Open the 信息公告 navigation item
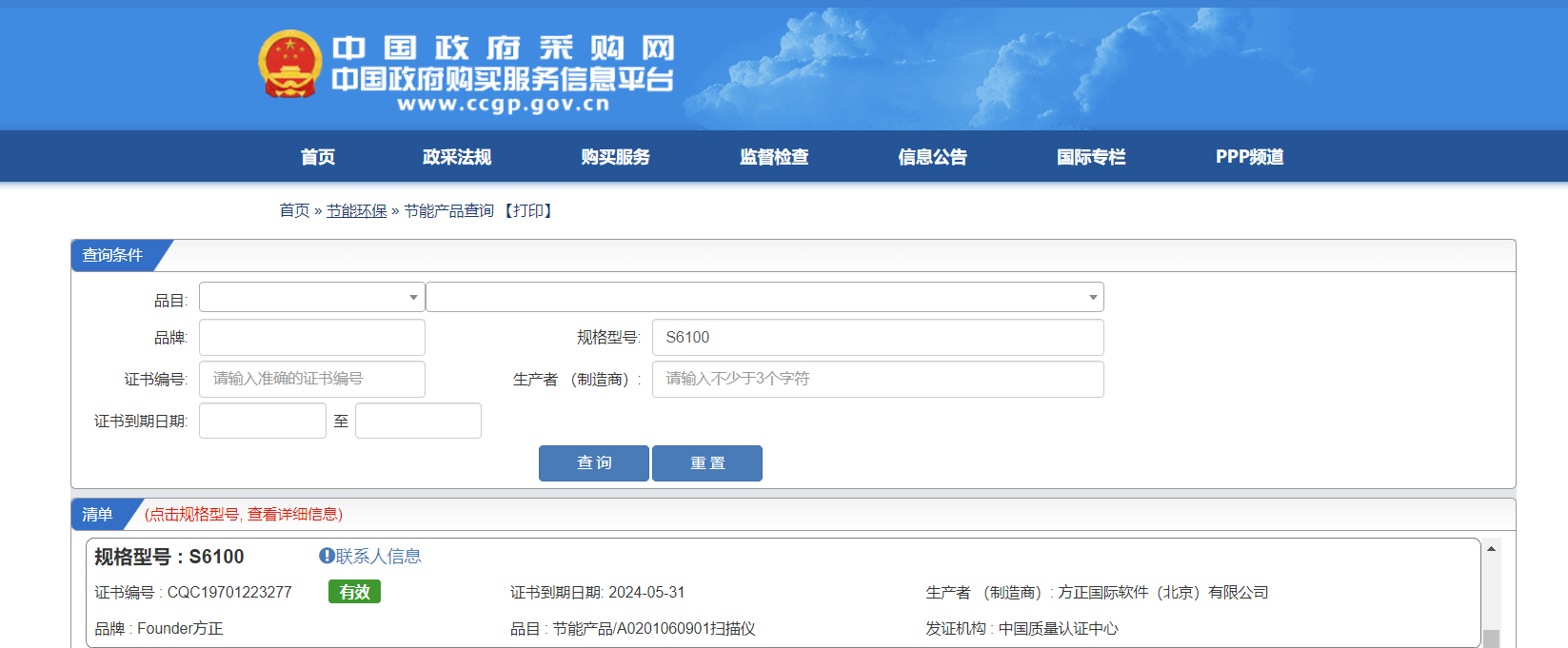Viewport: 1568px width, 648px height. point(932,157)
